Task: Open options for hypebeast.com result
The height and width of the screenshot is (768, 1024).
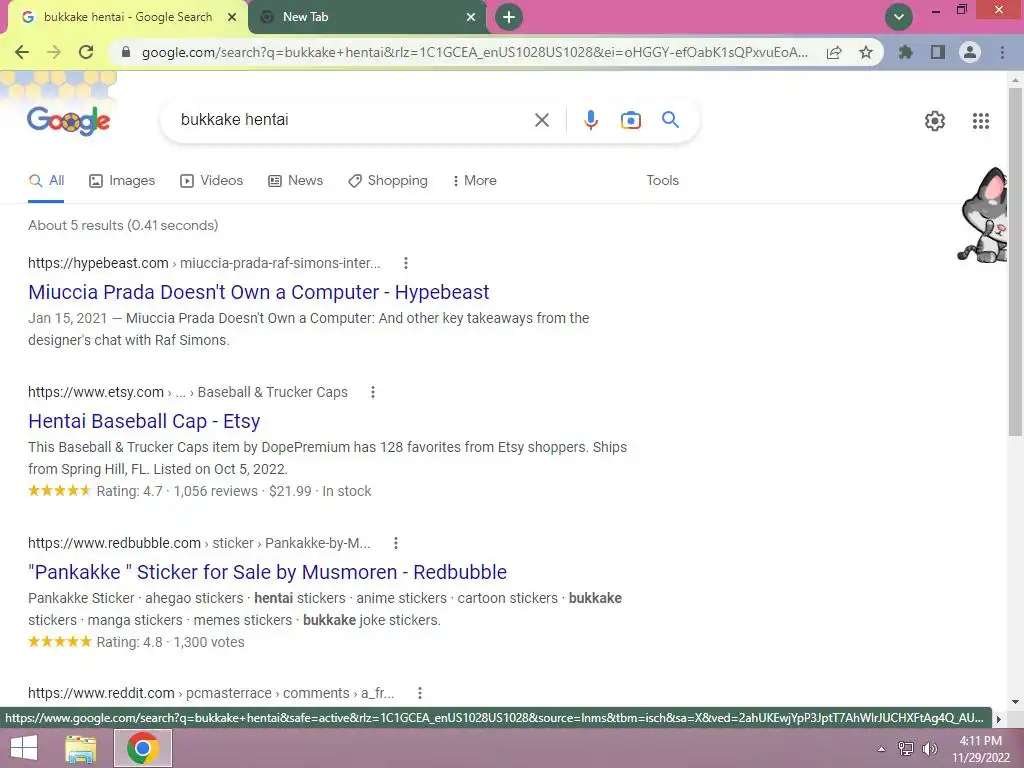Action: (x=406, y=263)
